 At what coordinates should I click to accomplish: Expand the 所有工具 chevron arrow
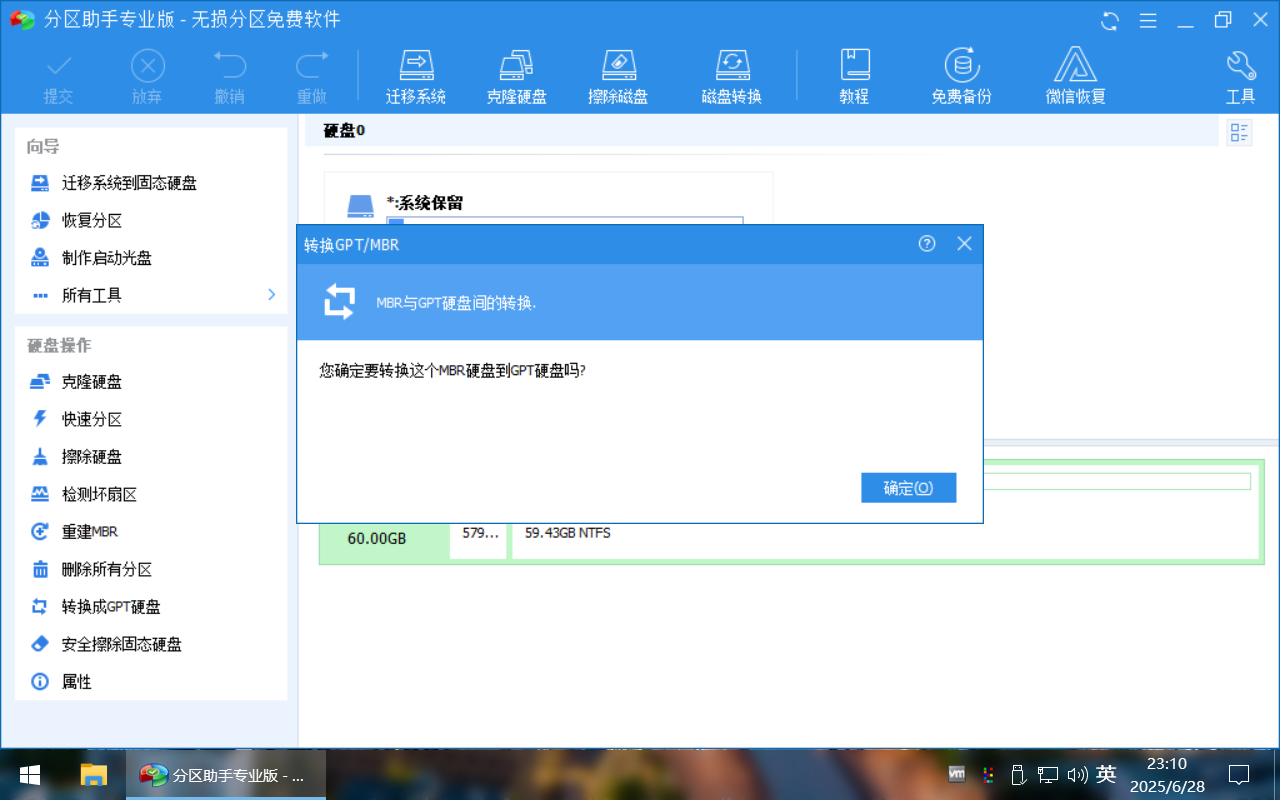tap(271, 294)
